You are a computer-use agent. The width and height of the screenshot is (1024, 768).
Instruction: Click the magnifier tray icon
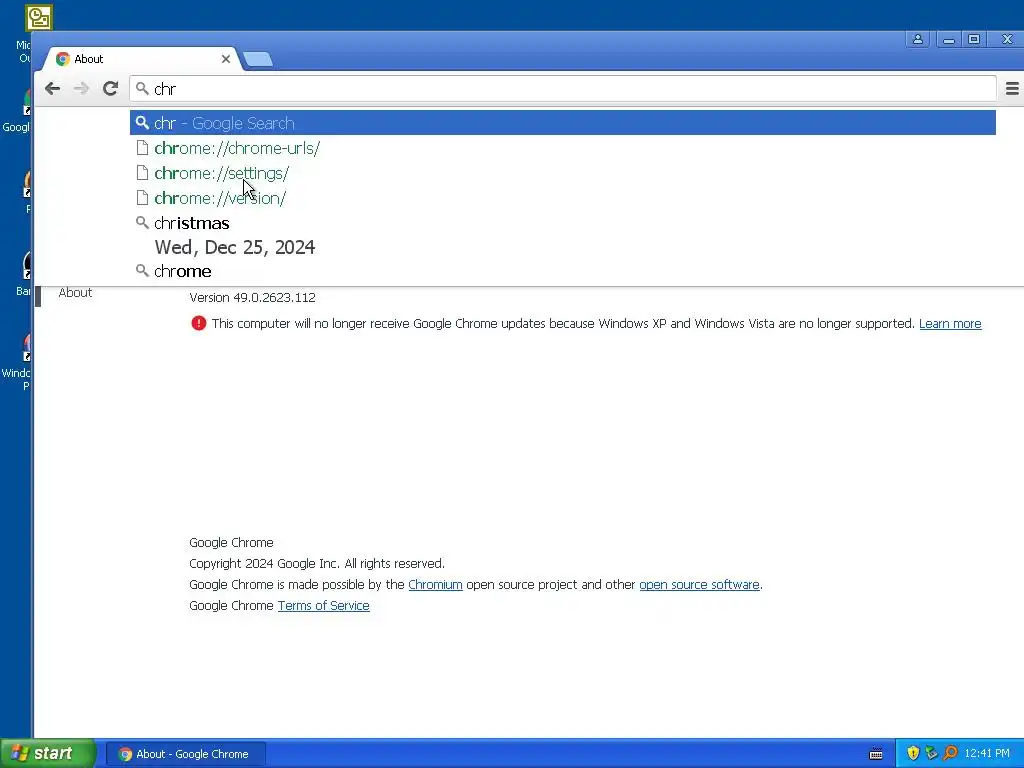tap(950, 754)
